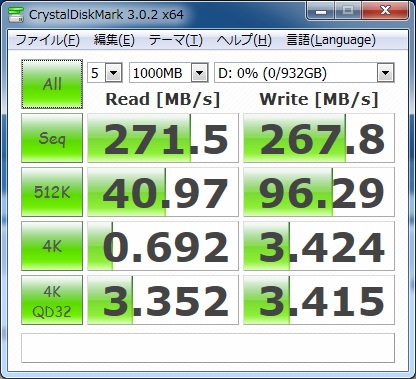
Task: Click the Read [MB/s] column header
Action: click(163, 99)
